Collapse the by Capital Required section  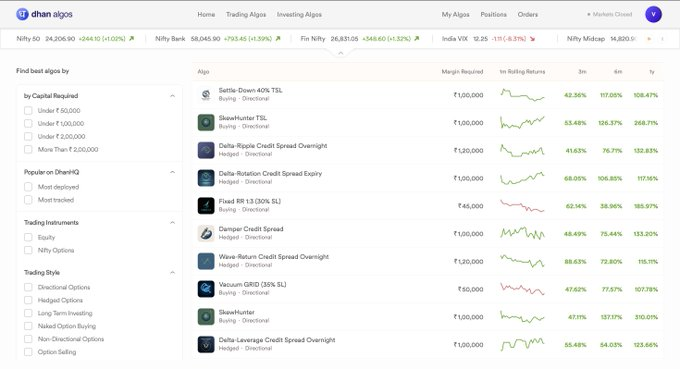click(x=172, y=96)
